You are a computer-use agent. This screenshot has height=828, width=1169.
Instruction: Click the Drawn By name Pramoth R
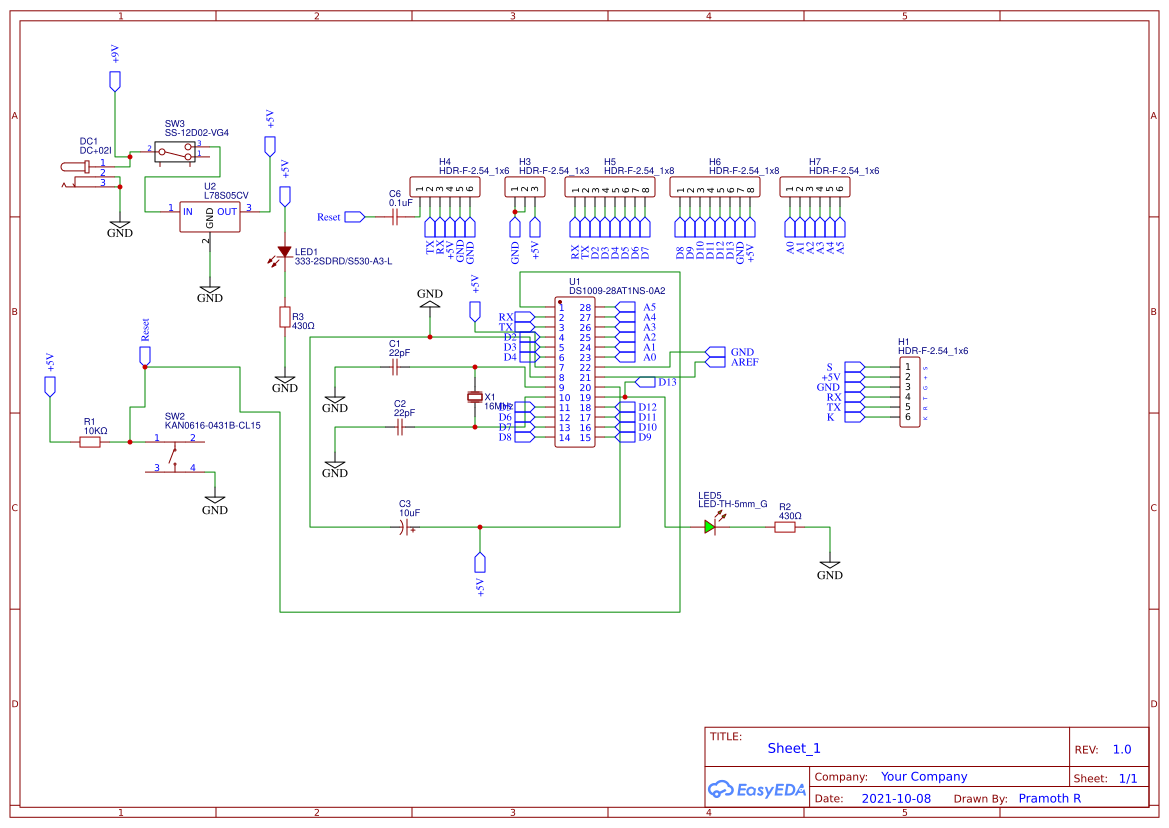(1048, 798)
